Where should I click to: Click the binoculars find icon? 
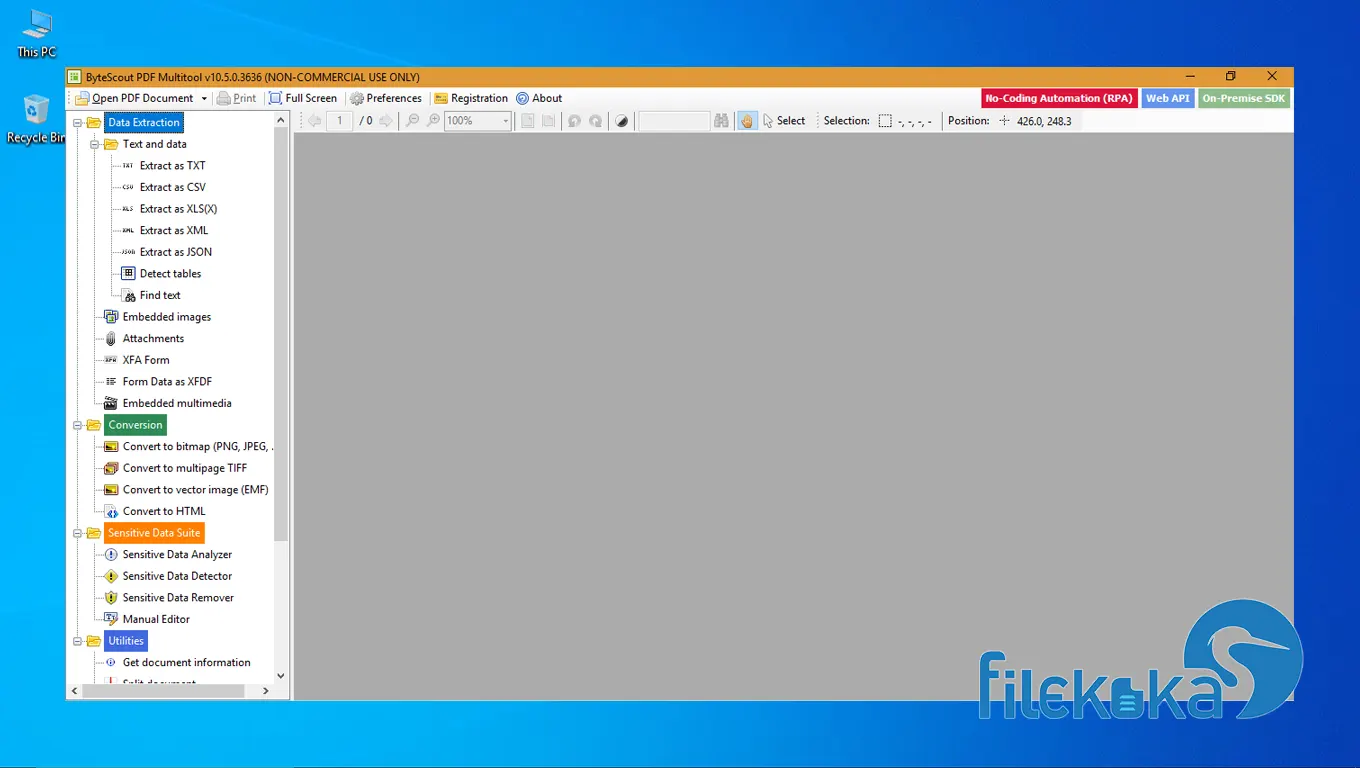tap(721, 121)
